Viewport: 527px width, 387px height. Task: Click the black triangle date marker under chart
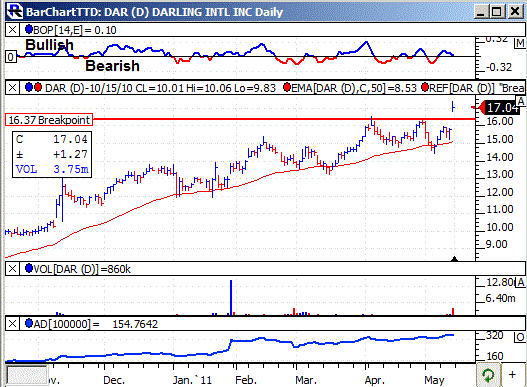[x=454, y=259]
